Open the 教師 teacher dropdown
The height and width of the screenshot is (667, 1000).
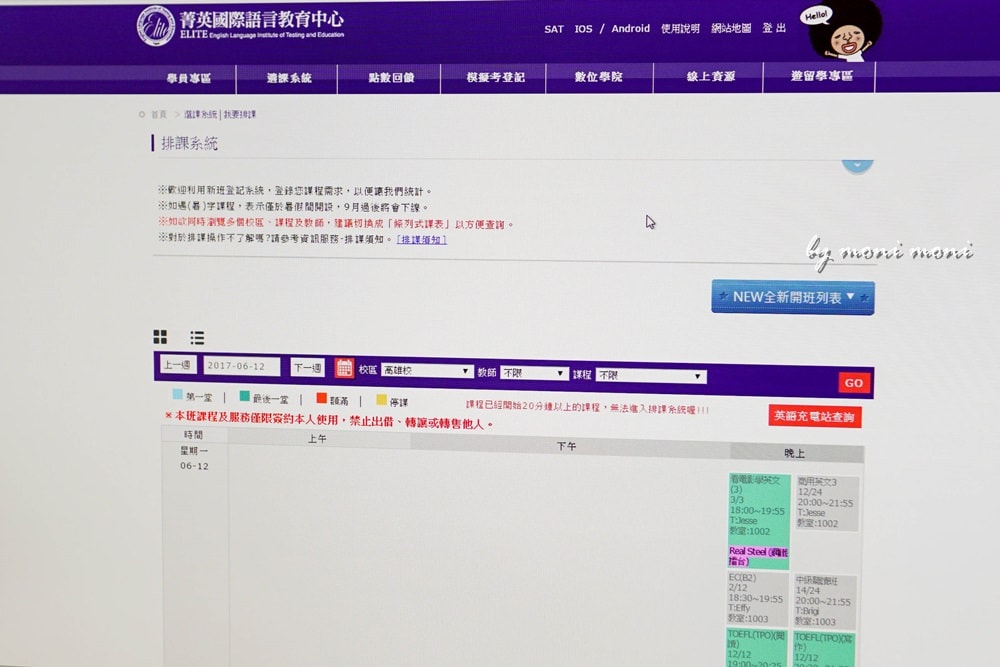[x=534, y=373]
